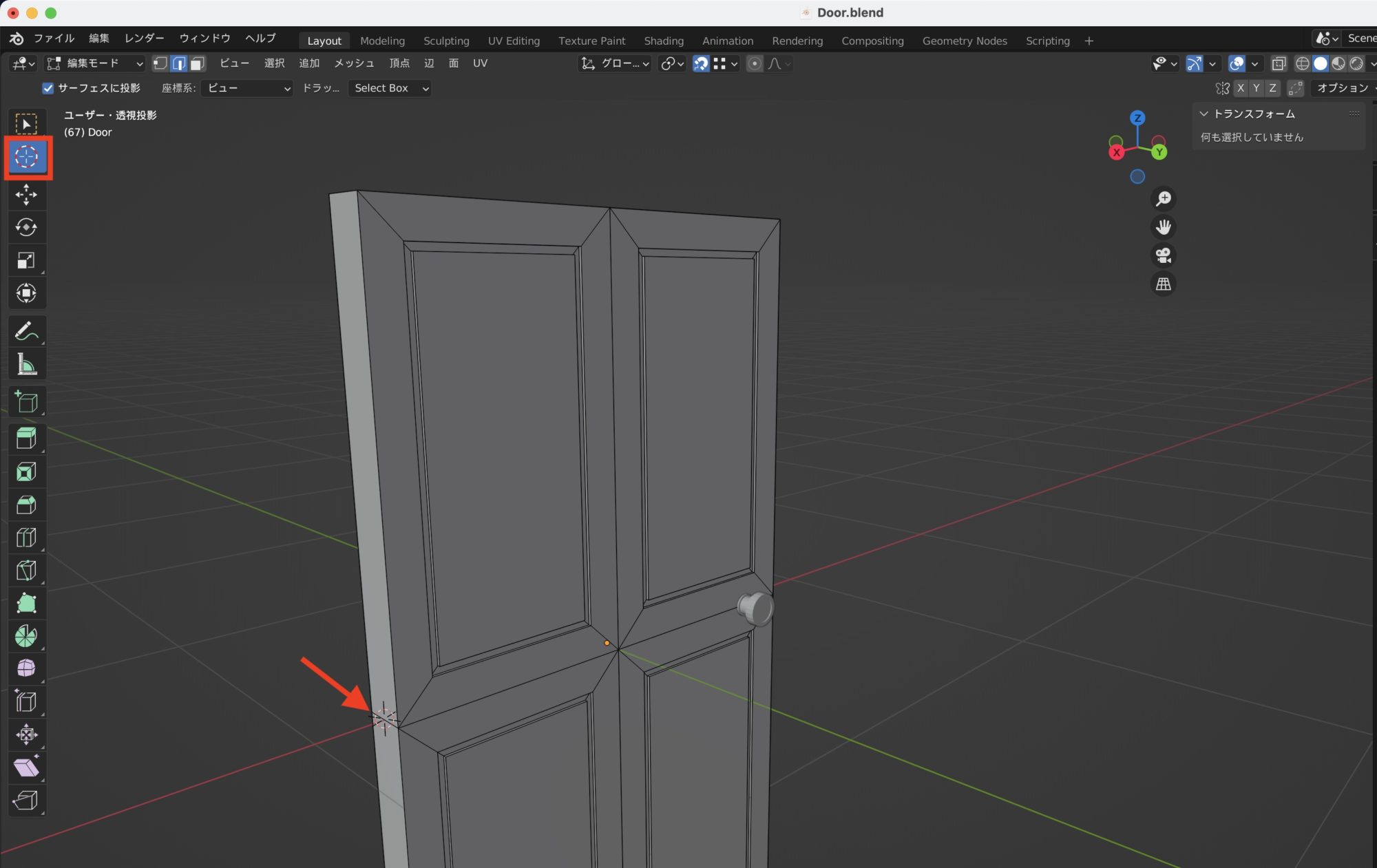Viewport: 1377px width, 868px height.
Task: Open the Sculpting workspace tab
Action: 446,41
